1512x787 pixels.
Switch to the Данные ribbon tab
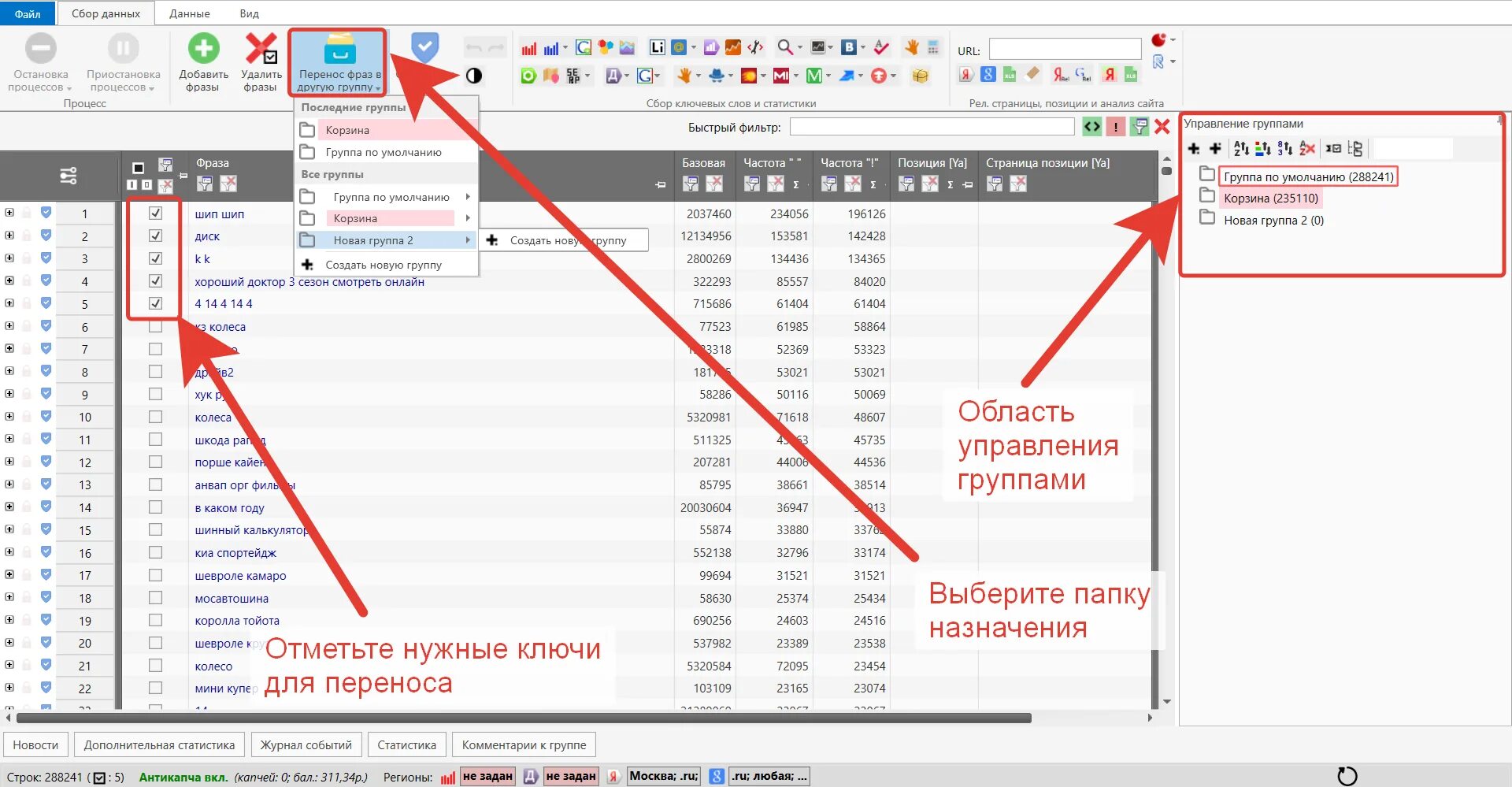[x=190, y=13]
